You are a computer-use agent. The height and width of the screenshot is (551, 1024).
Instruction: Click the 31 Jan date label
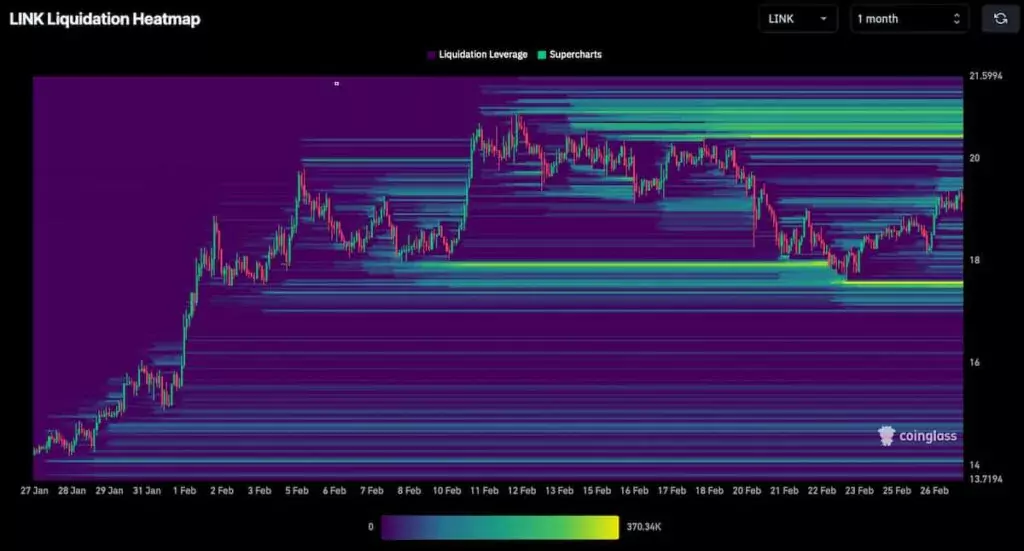[x=146, y=490]
